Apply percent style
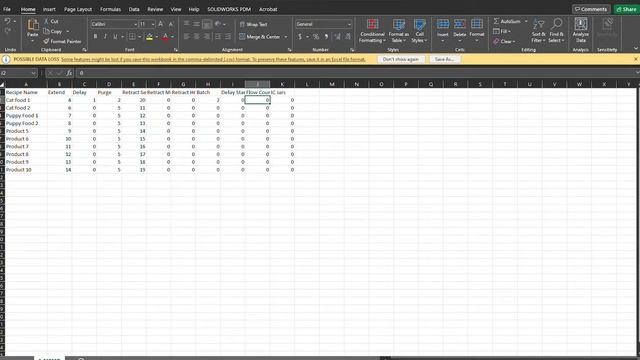 (316, 37)
